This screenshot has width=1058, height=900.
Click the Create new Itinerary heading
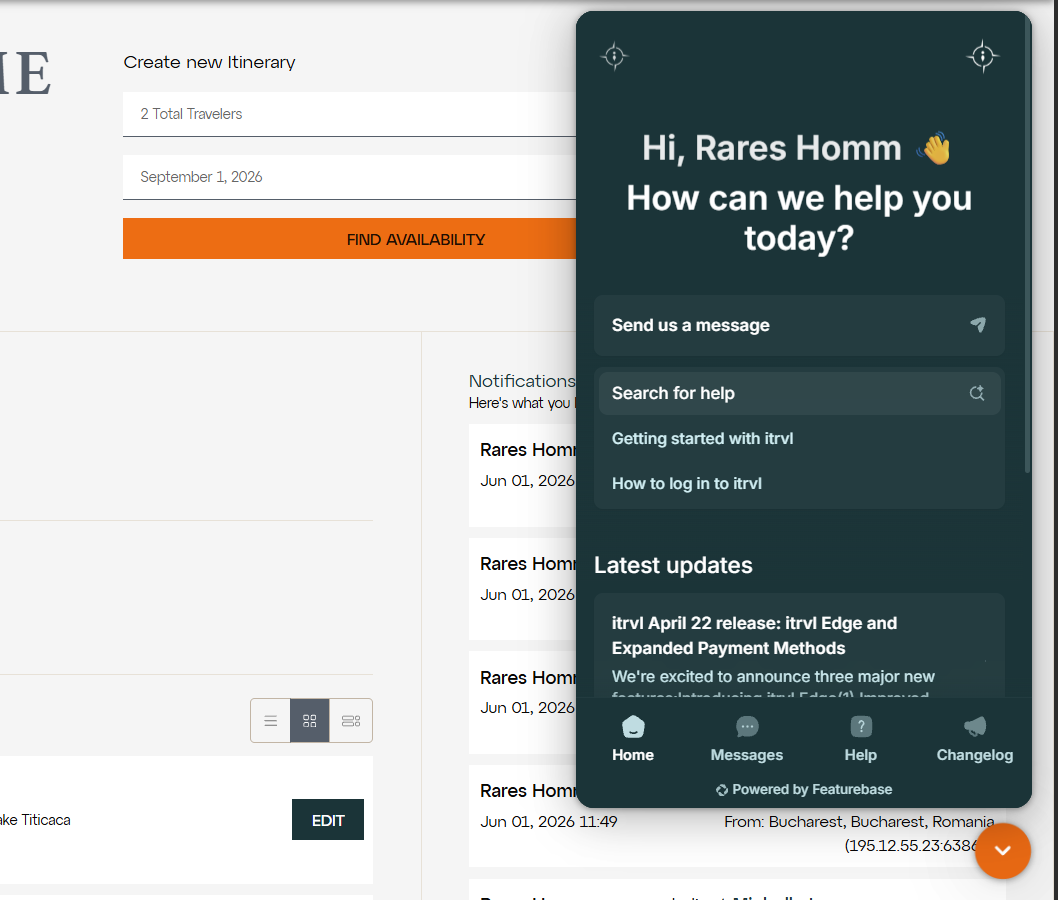pyautogui.click(x=209, y=62)
